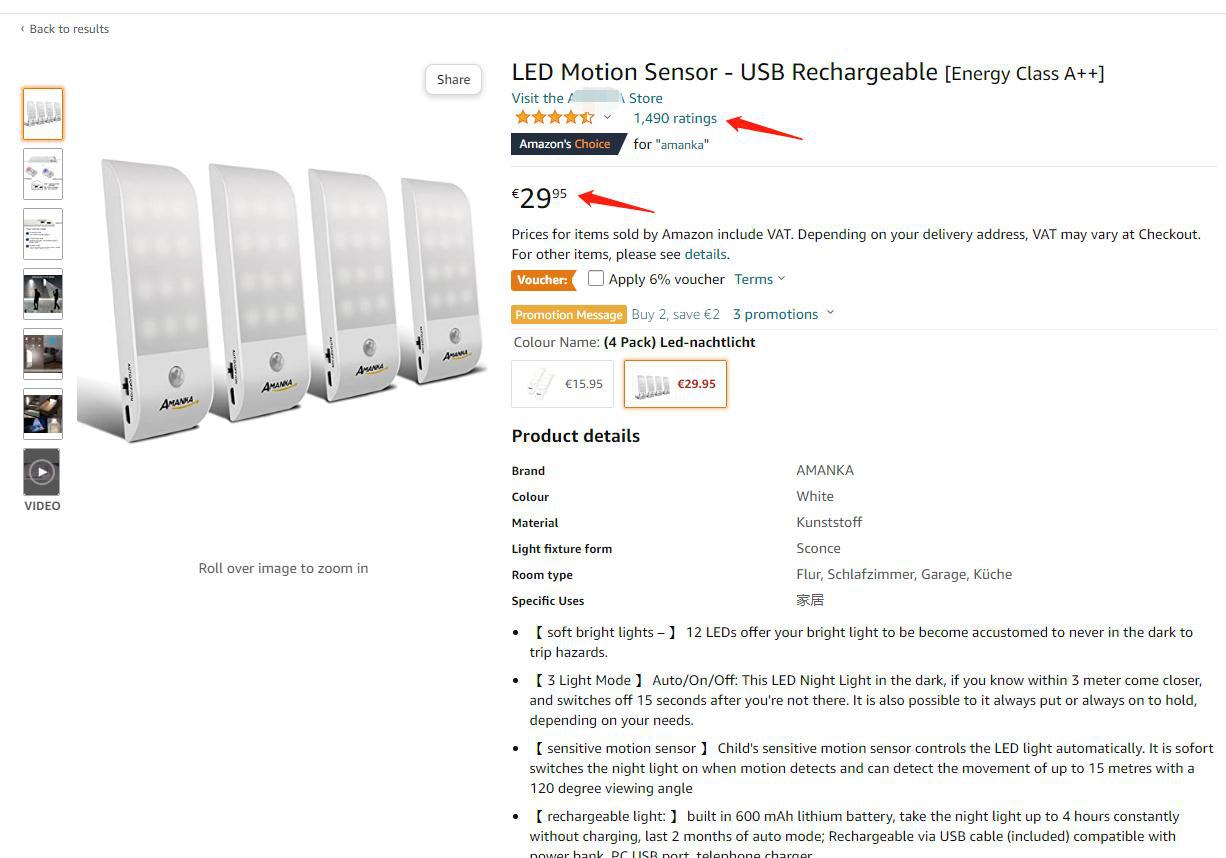Viewport: 1226px width, 858px height.
Task: Click the "amanka" search term link
Action: click(x=682, y=144)
